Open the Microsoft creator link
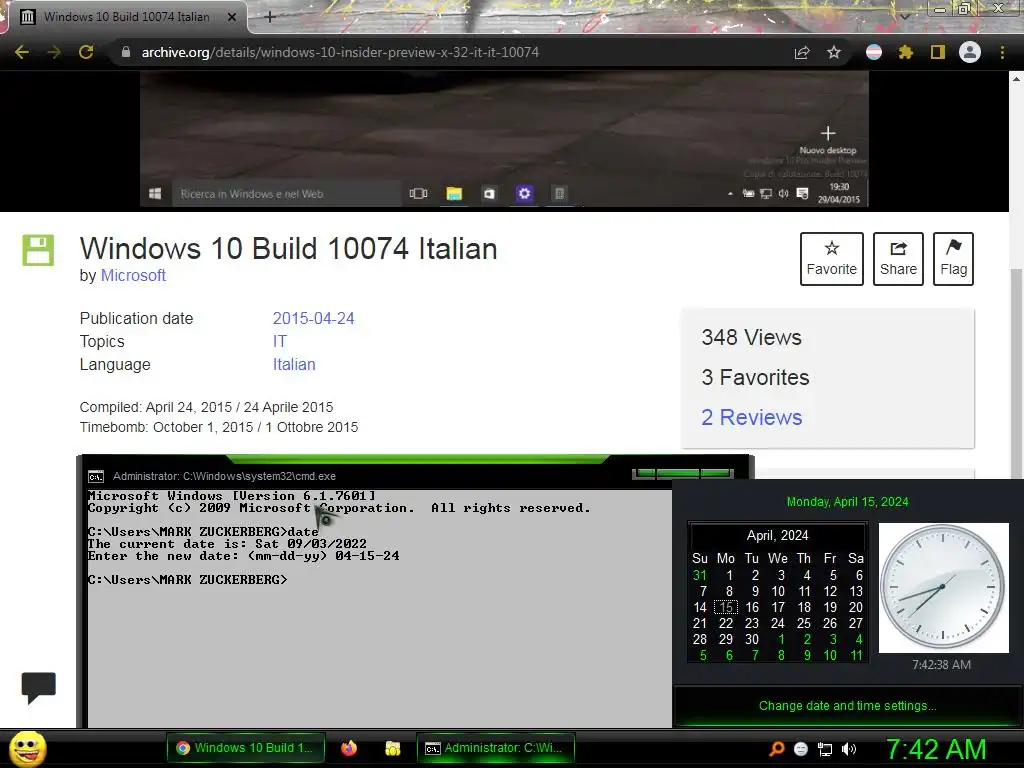 pyautogui.click(x=133, y=276)
